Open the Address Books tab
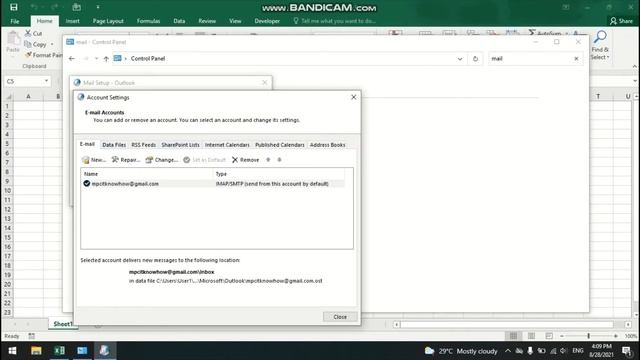 click(x=327, y=145)
